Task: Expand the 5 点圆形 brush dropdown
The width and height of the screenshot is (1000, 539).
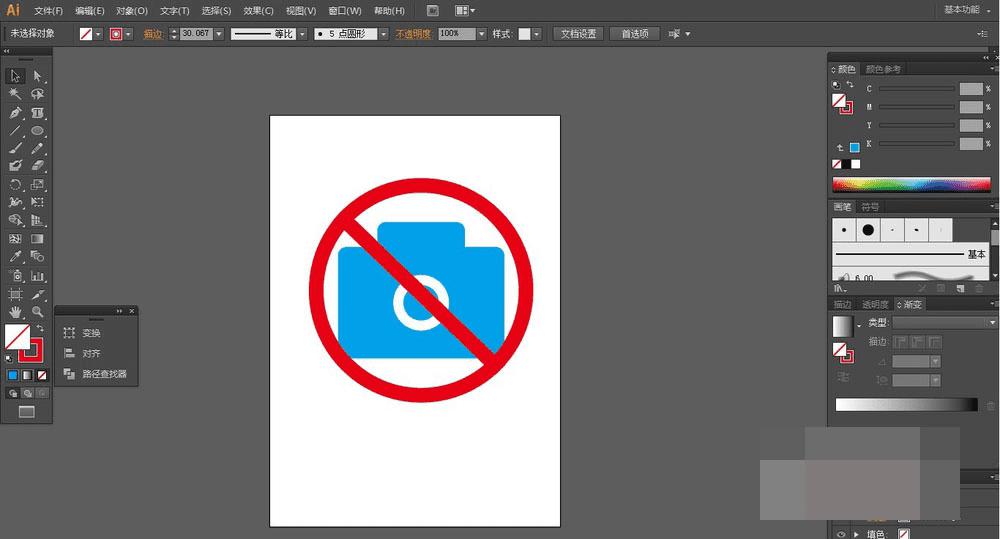Action: pos(383,33)
